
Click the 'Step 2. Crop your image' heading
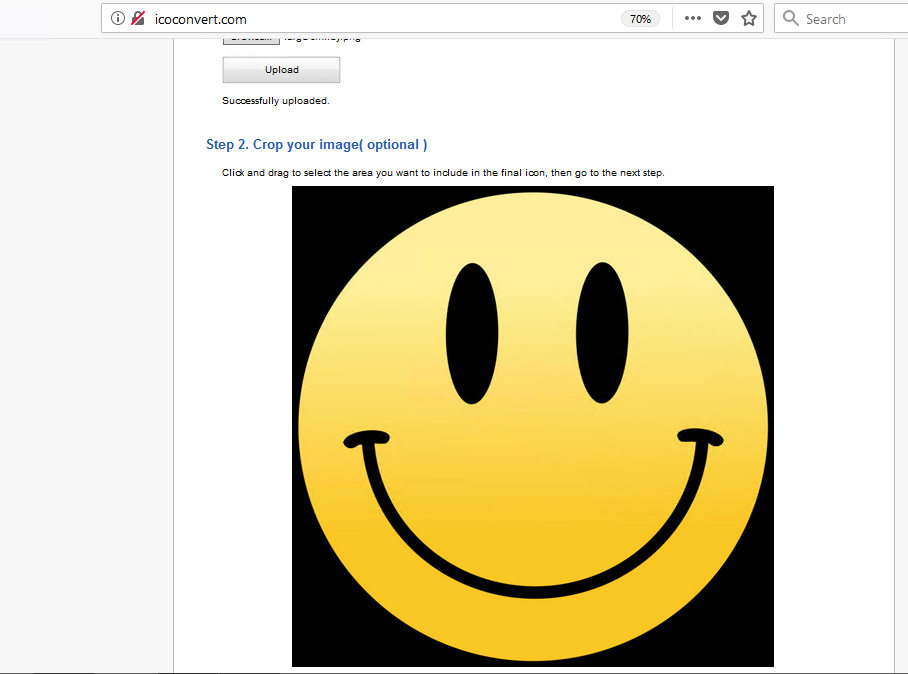tap(316, 145)
